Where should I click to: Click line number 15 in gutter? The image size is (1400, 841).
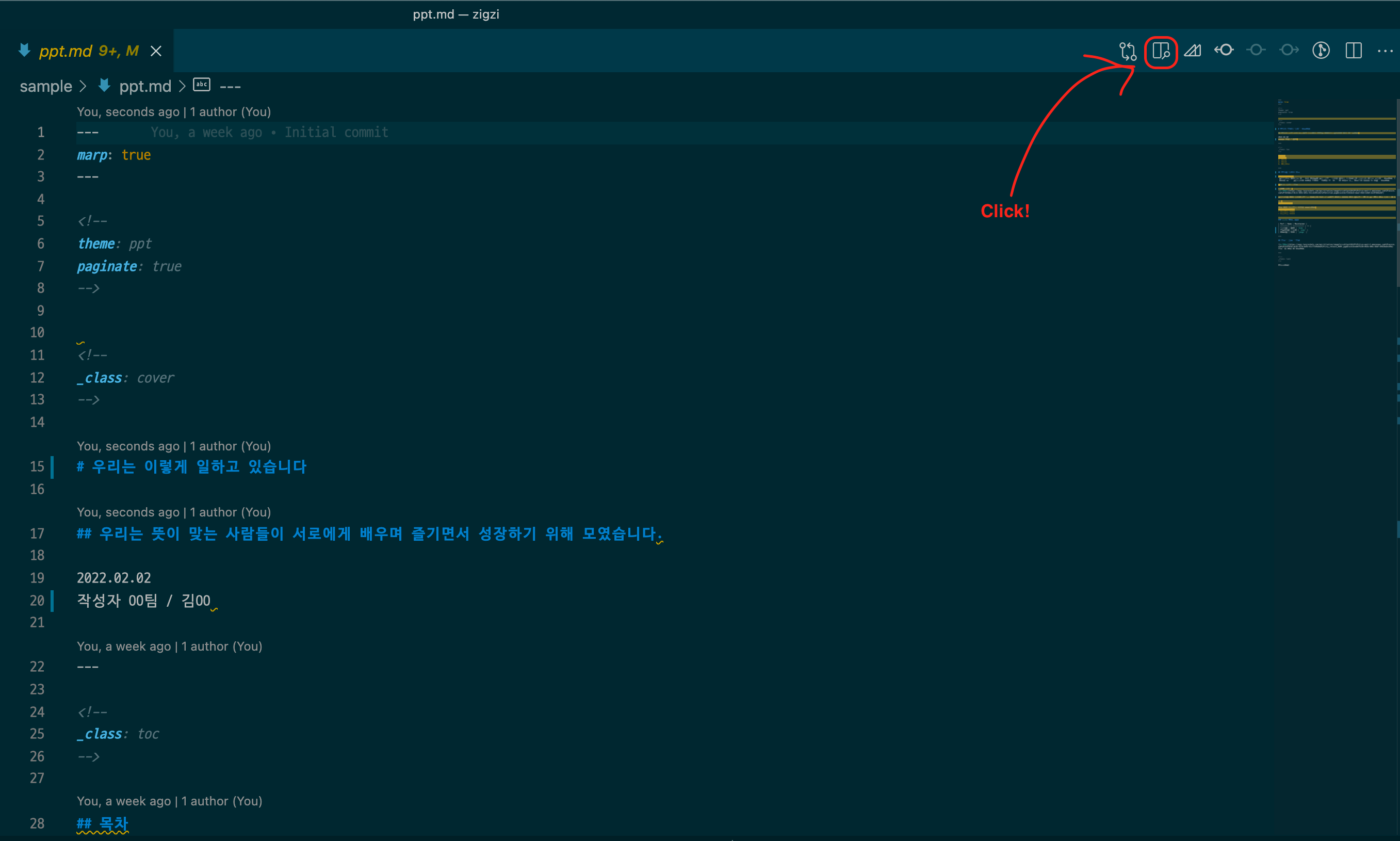pos(37,466)
